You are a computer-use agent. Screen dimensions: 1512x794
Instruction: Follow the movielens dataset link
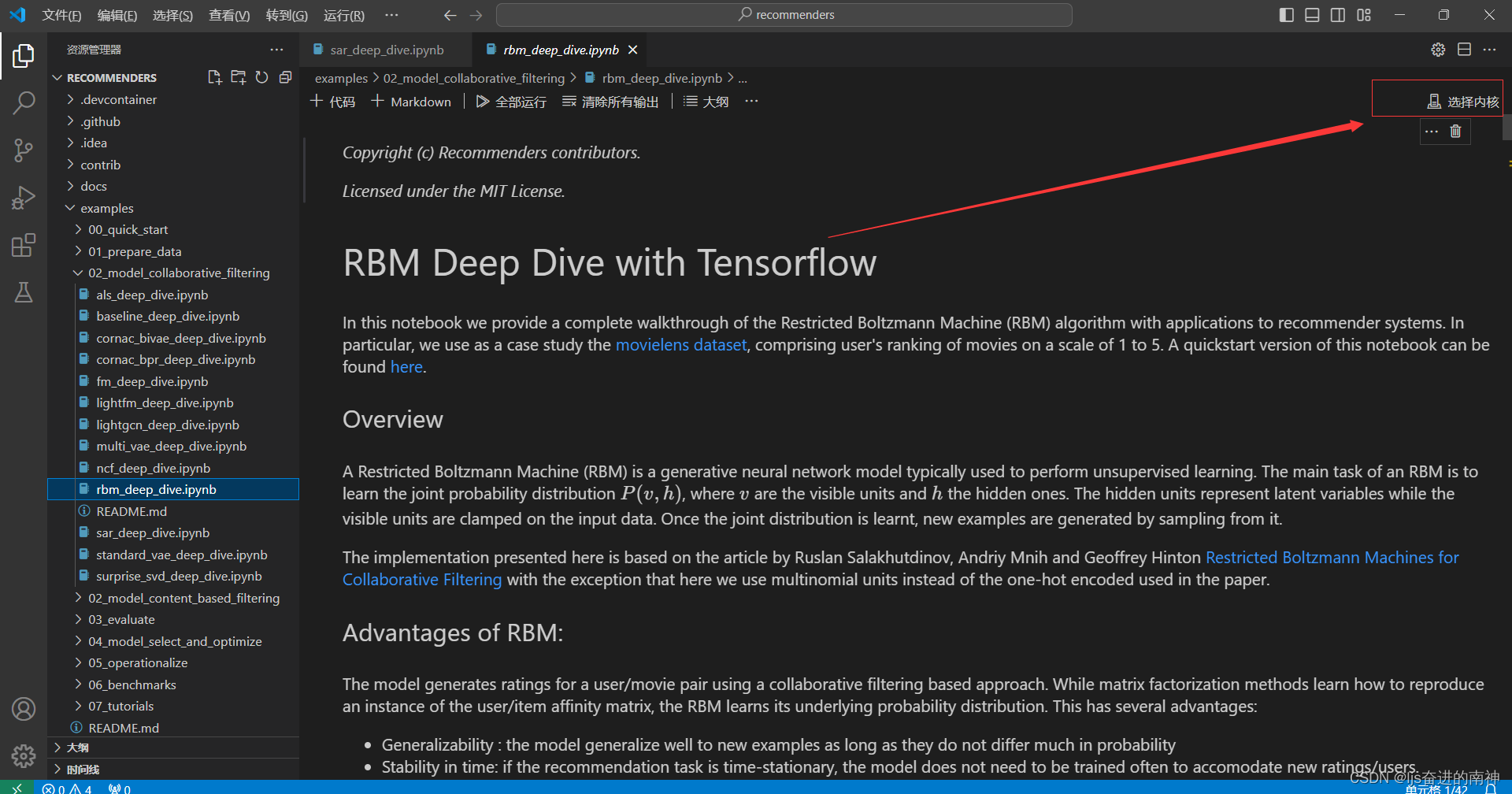point(681,345)
